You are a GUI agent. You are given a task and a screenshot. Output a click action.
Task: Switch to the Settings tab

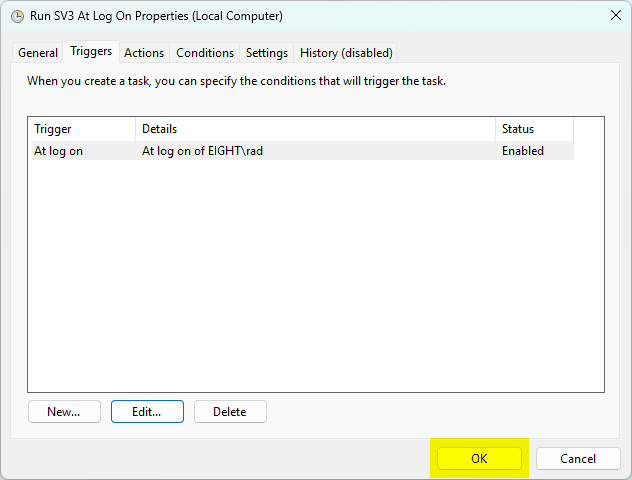point(267,53)
